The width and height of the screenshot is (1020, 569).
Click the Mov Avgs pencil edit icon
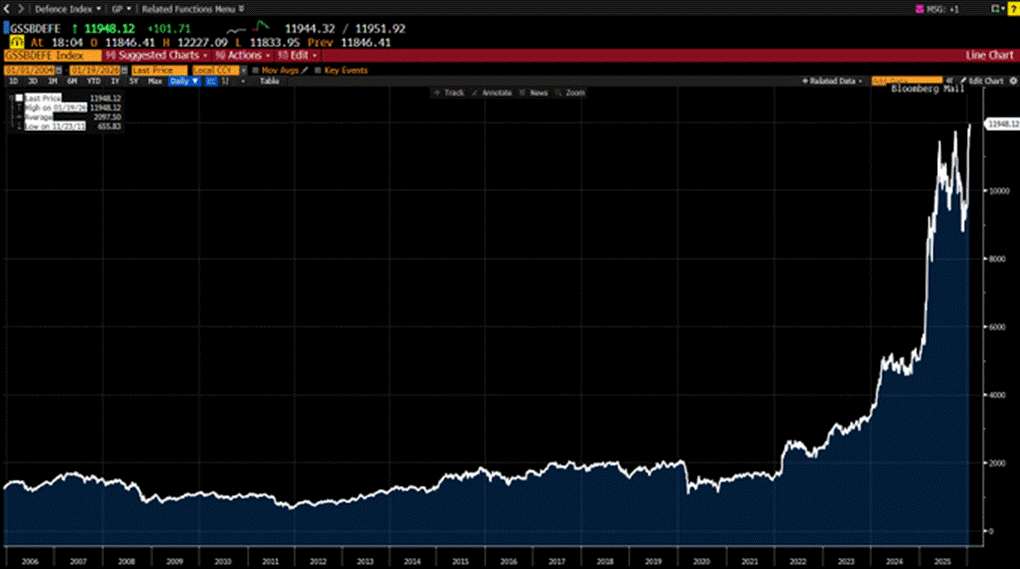303,71
